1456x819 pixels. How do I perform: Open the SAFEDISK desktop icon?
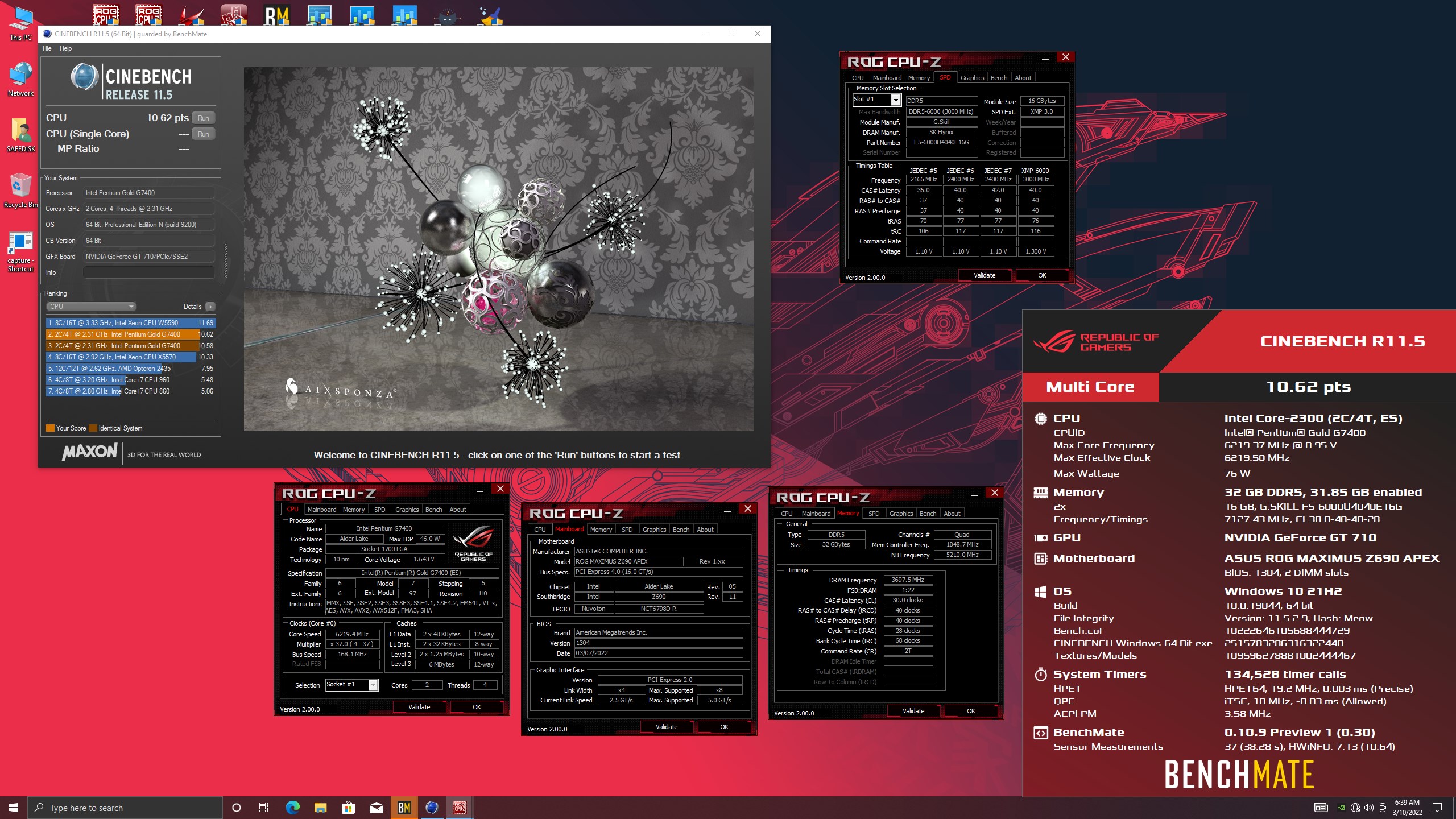(x=20, y=135)
